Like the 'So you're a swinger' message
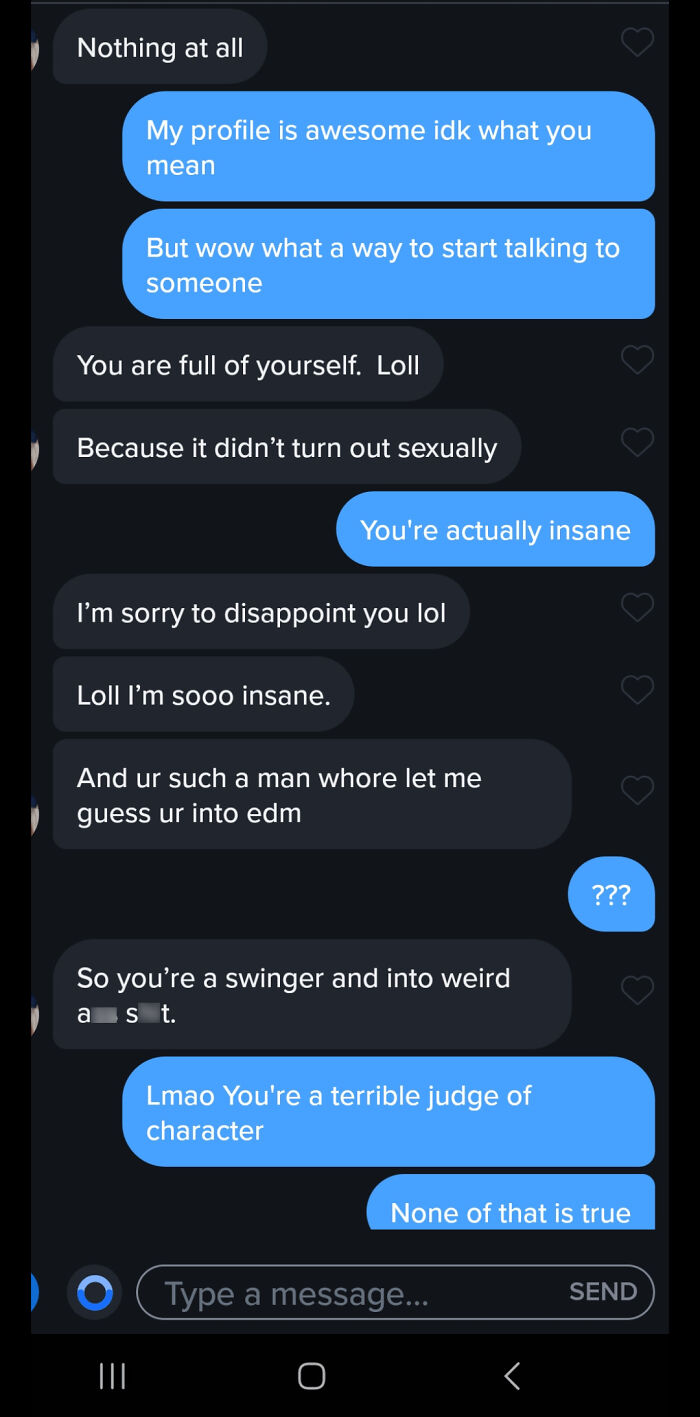This screenshot has width=700, height=1417. [x=637, y=990]
